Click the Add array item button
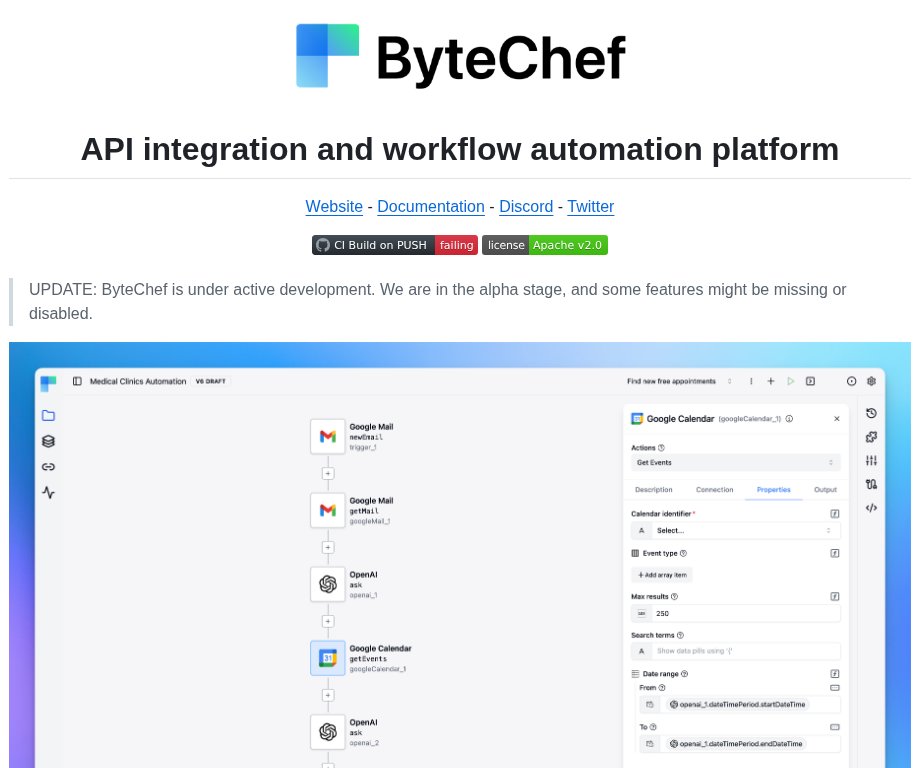920x768 pixels. pyautogui.click(x=662, y=575)
